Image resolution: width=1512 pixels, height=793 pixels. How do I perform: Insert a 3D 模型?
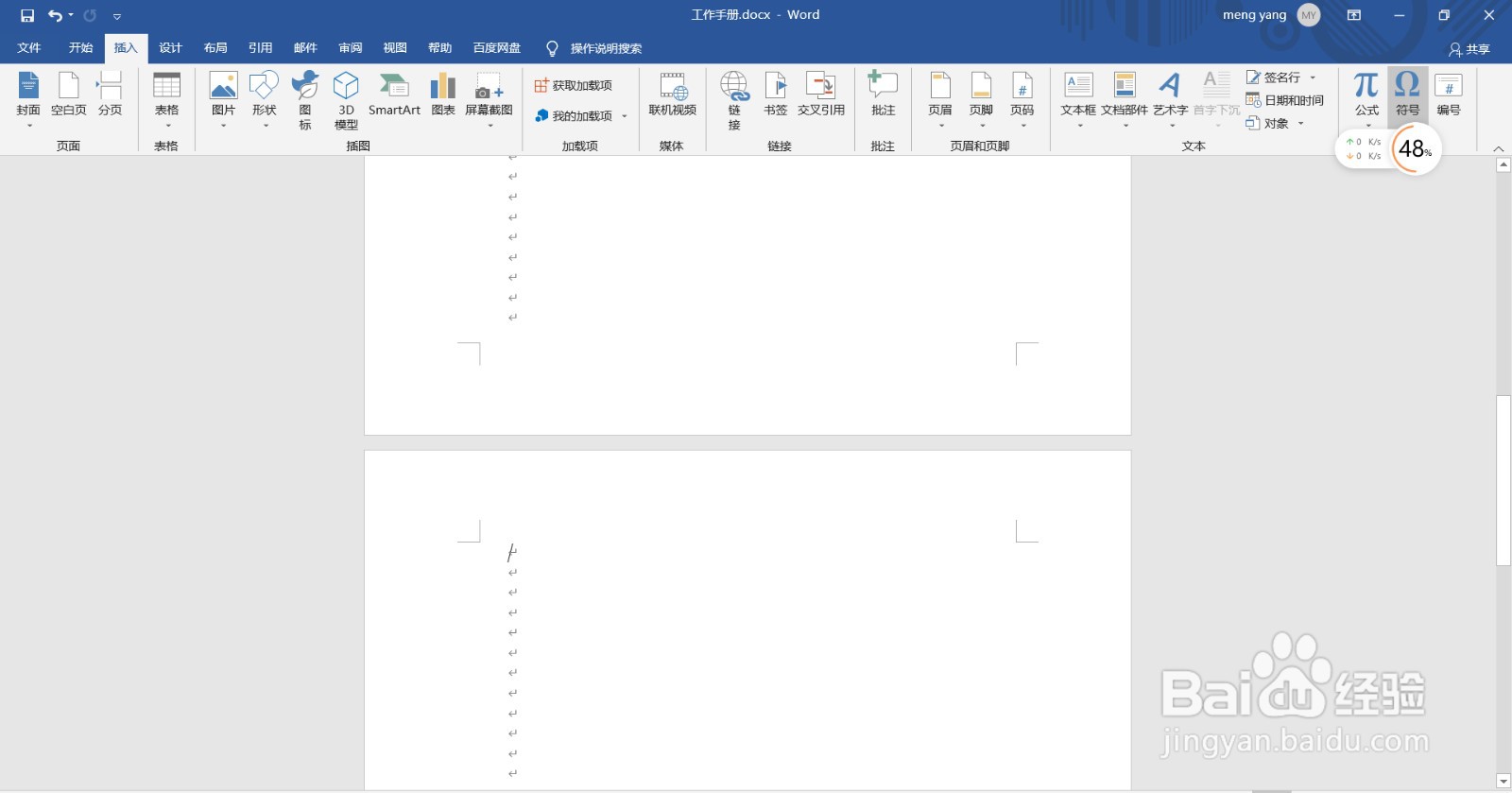click(x=347, y=100)
